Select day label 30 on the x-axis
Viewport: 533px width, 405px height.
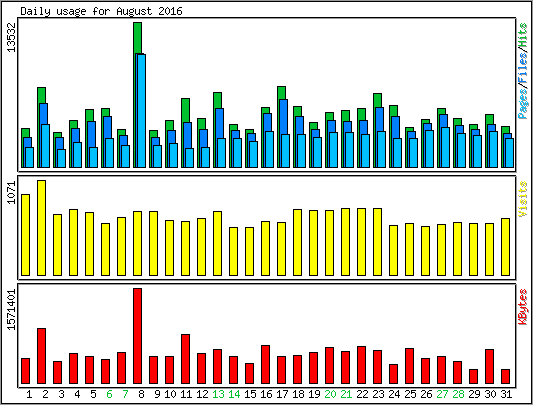[x=490, y=394]
